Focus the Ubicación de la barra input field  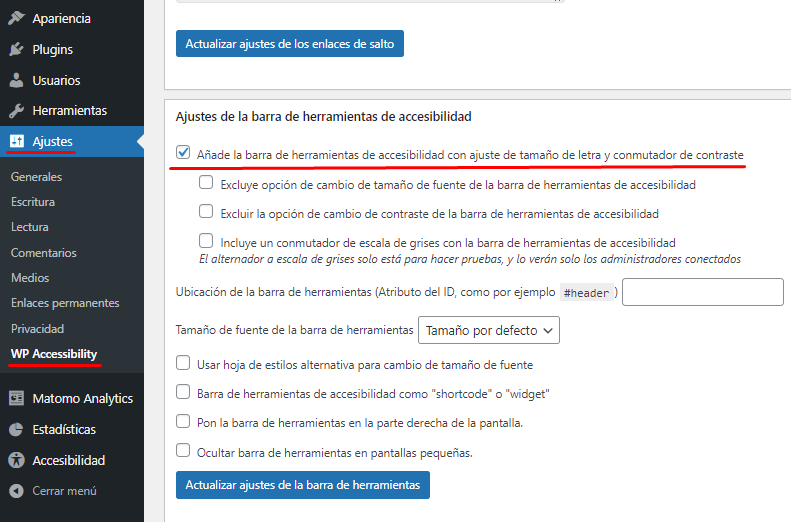(703, 292)
